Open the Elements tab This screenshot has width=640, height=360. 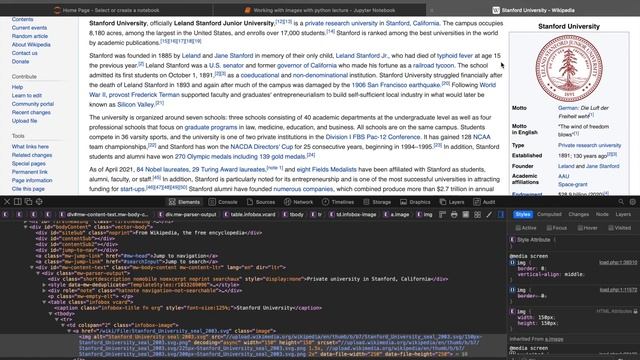click(184, 202)
